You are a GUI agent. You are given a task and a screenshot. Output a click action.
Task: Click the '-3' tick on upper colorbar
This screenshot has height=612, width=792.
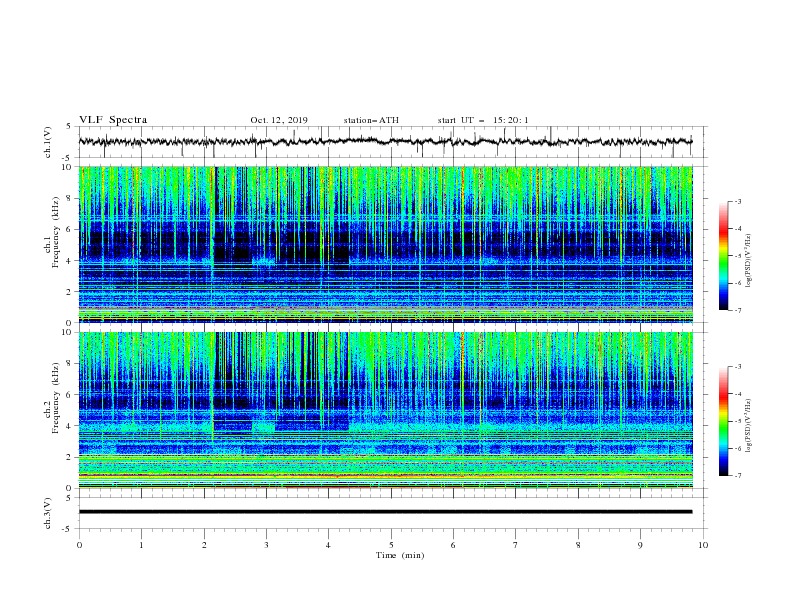[x=737, y=201]
